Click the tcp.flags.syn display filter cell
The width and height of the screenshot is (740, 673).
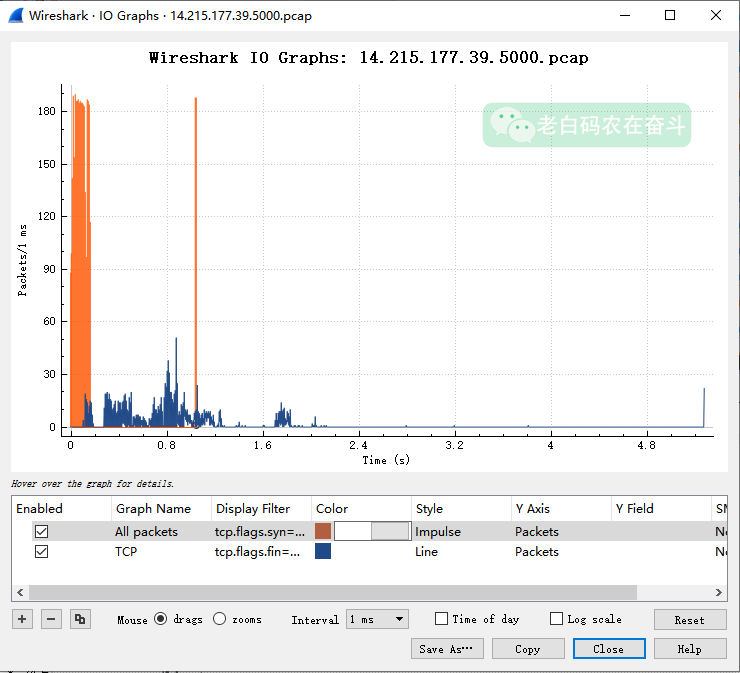[x=260, y=531]
